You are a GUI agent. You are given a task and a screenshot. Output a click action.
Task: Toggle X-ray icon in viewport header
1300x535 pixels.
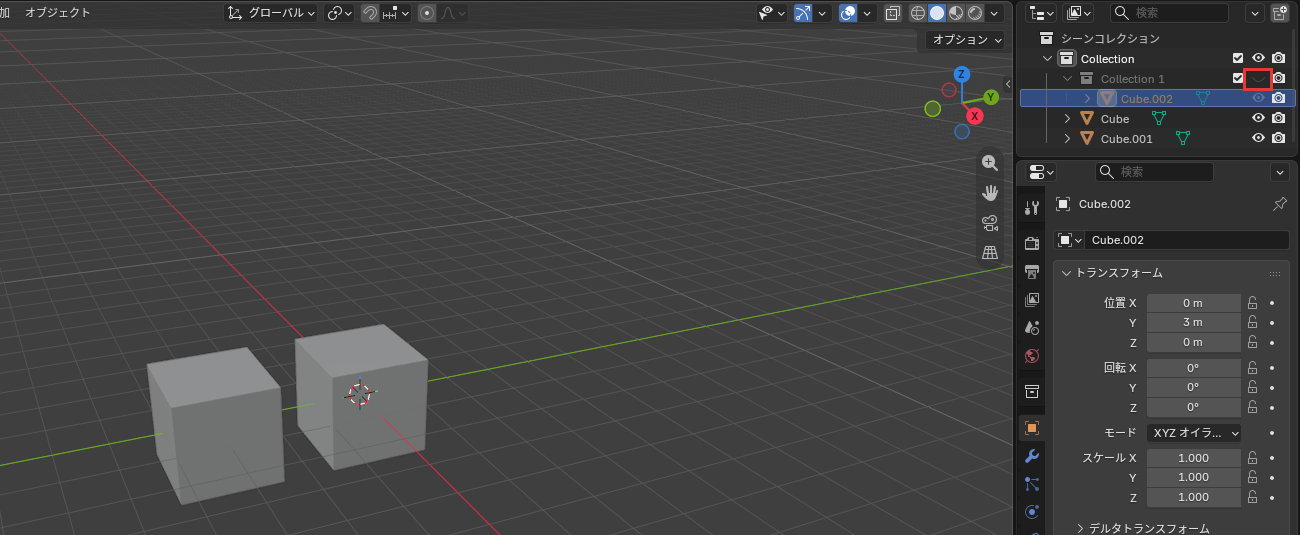(x=892, y=13)
